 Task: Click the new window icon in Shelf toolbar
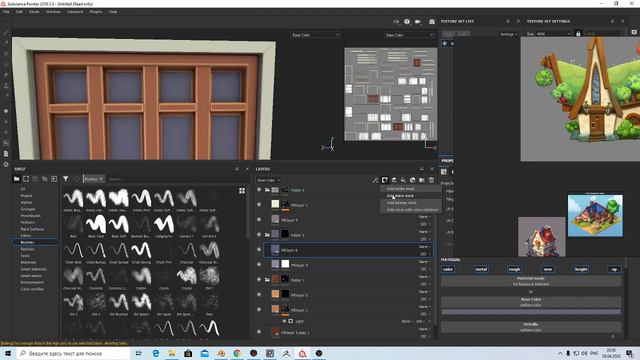point(26,179)
